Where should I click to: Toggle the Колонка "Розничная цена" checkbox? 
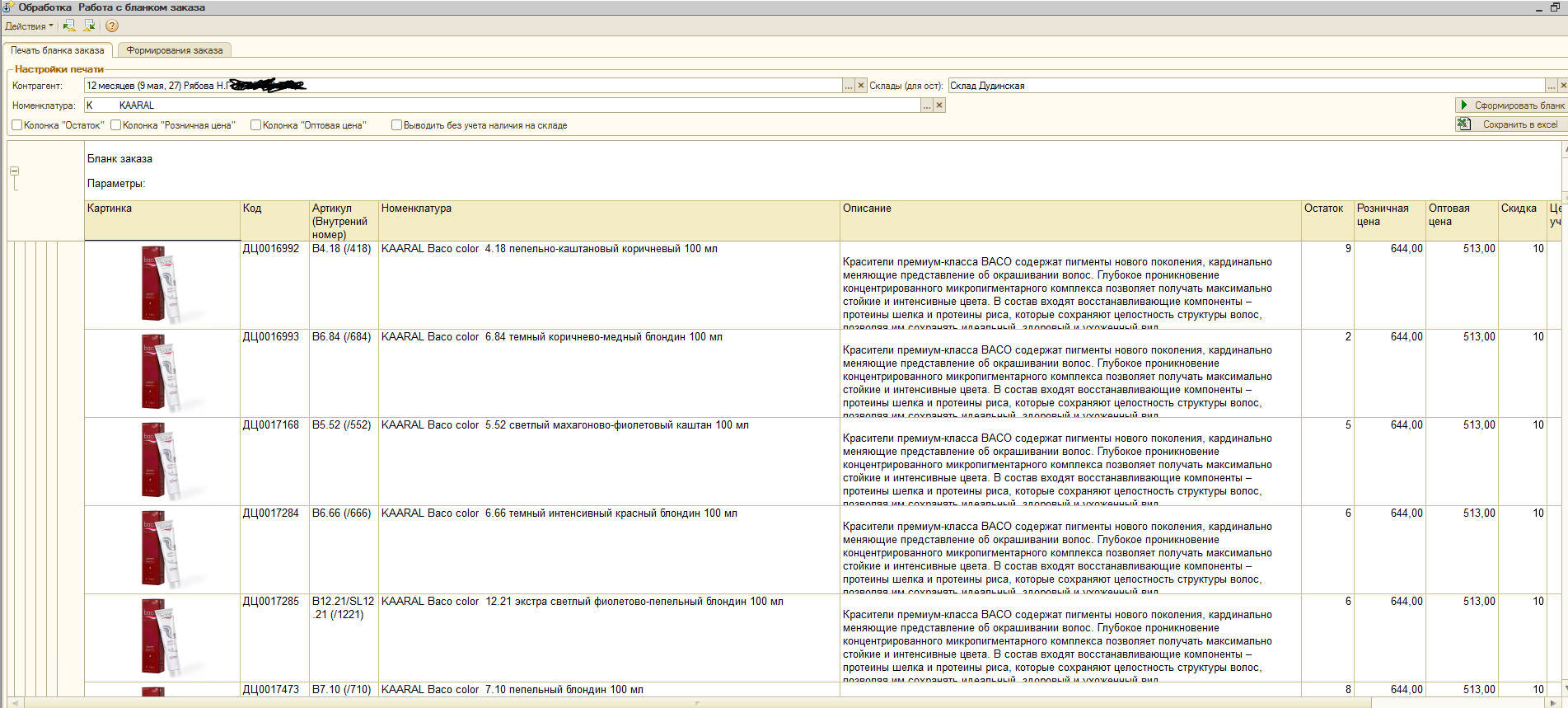click(x=116, y=125)
